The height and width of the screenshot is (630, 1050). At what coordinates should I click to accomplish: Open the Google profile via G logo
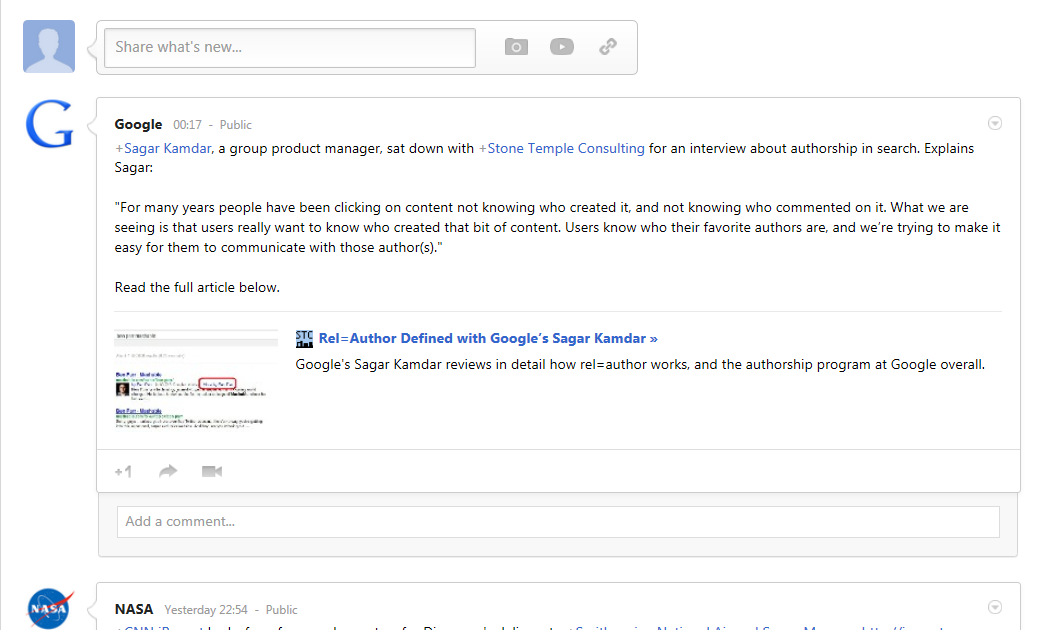49,124
